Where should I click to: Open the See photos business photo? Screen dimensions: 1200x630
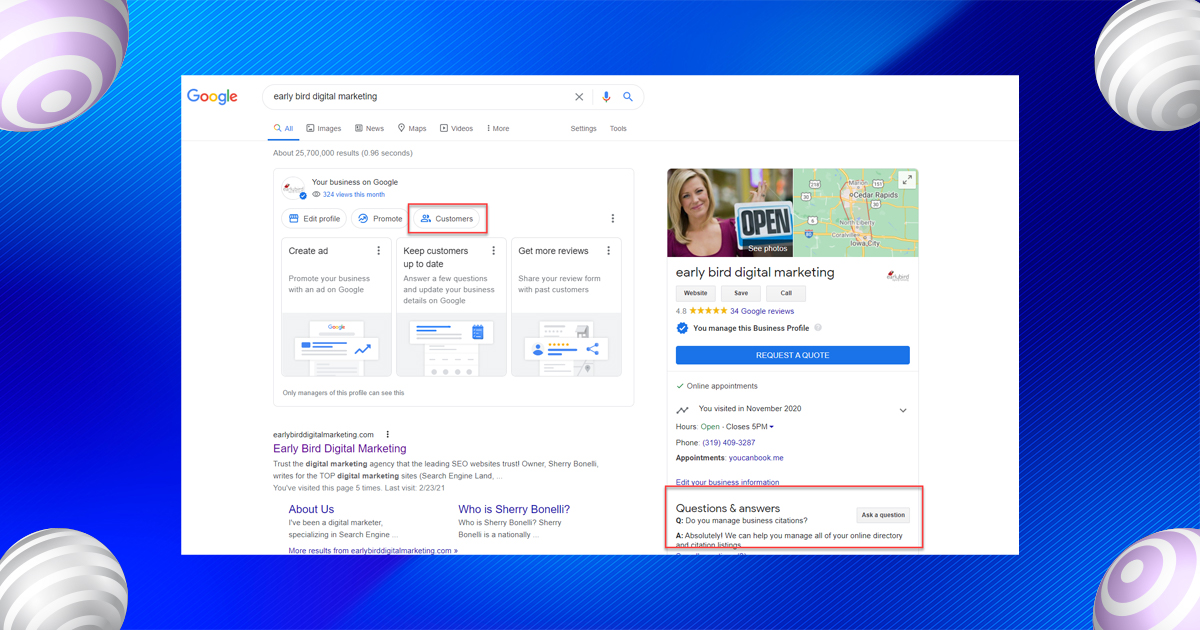(x=730, y=213)
